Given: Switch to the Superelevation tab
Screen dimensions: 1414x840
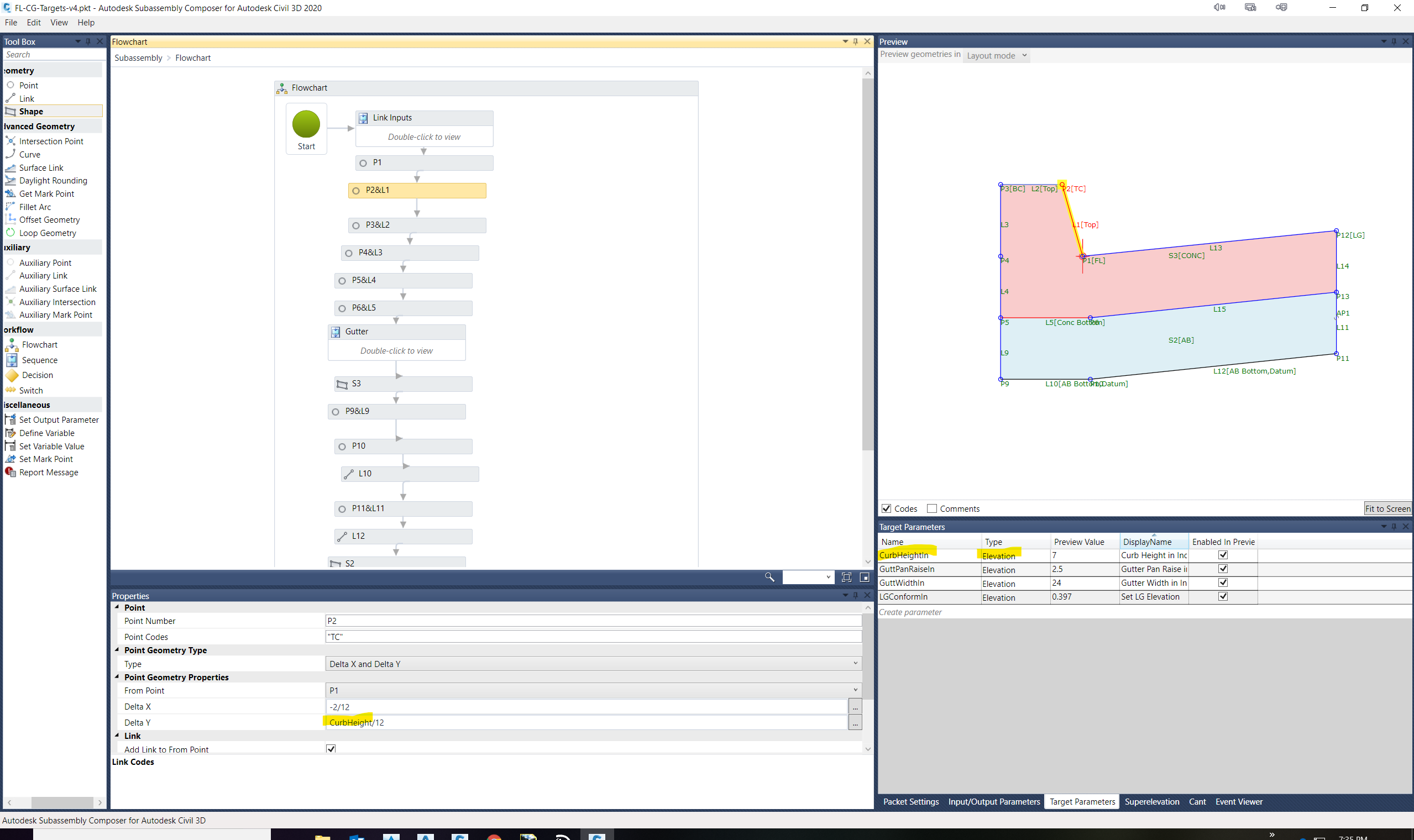Looking at the screenshot, I should [1152, 801].
